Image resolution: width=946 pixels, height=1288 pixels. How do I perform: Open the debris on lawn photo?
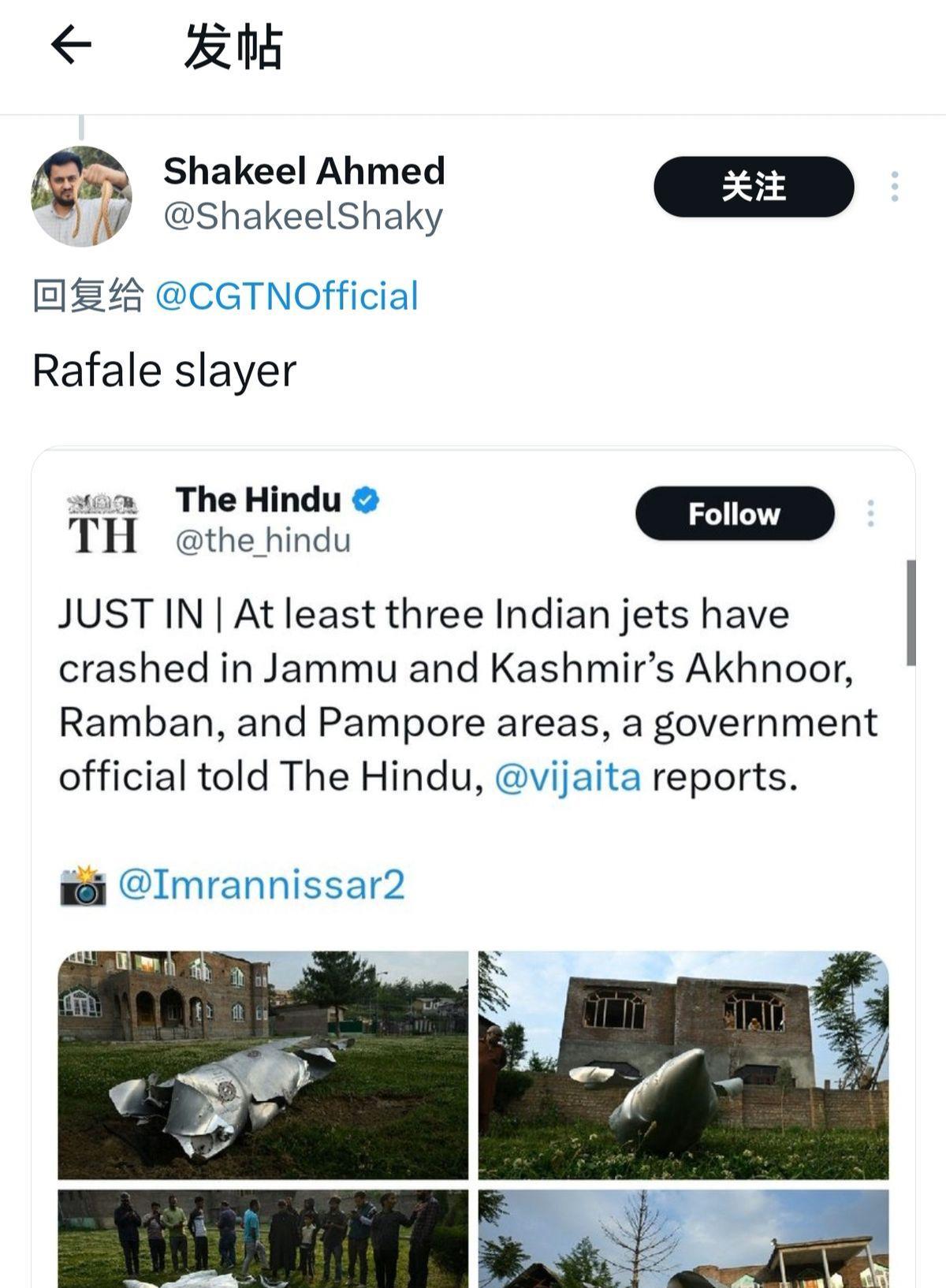tap(263, 1065)
